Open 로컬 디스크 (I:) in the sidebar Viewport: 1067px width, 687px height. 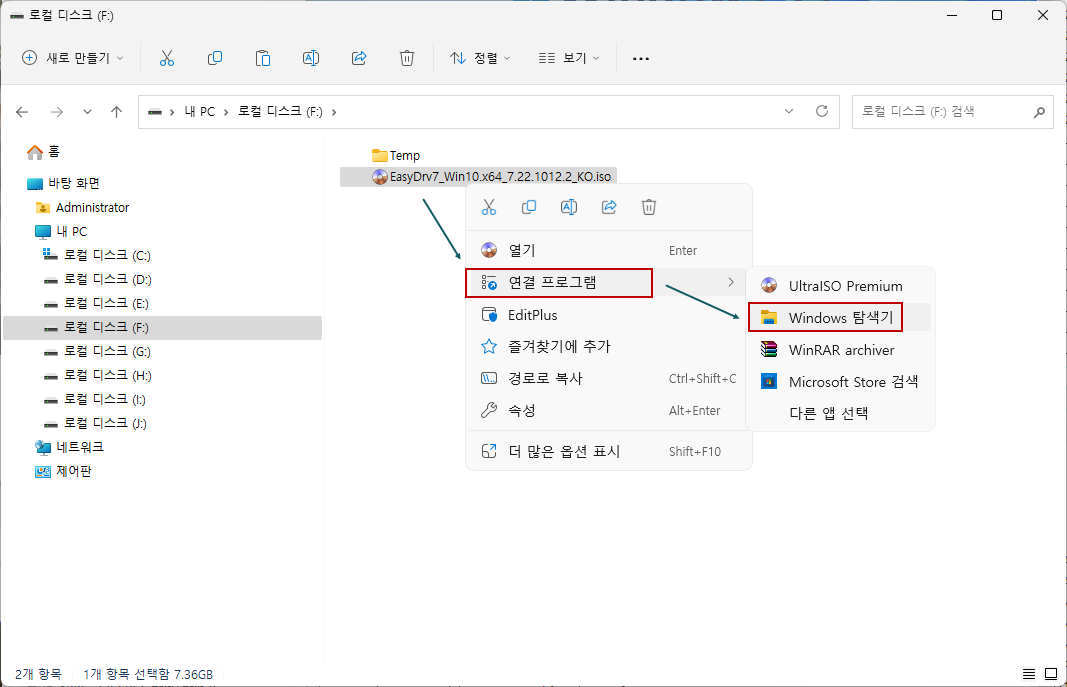95,399
